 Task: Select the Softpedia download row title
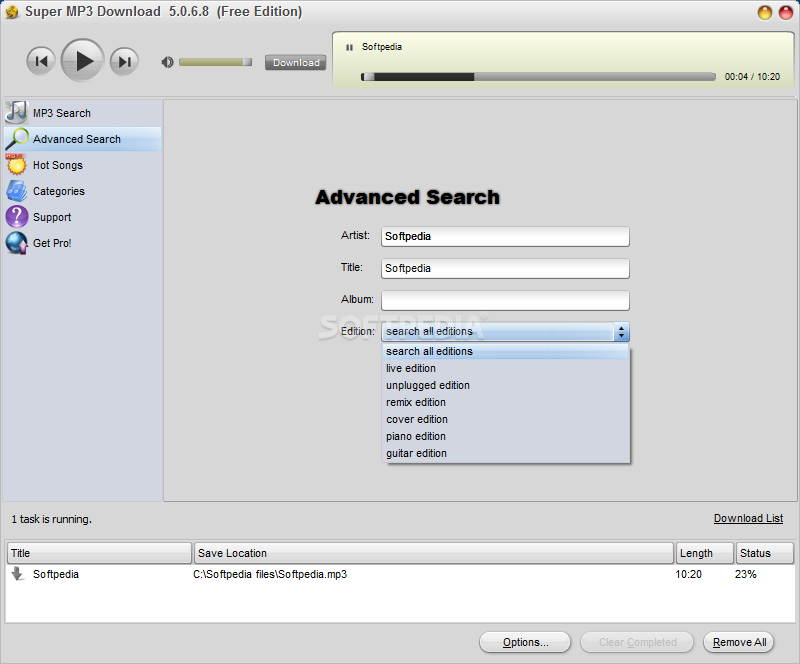point(56,575)
